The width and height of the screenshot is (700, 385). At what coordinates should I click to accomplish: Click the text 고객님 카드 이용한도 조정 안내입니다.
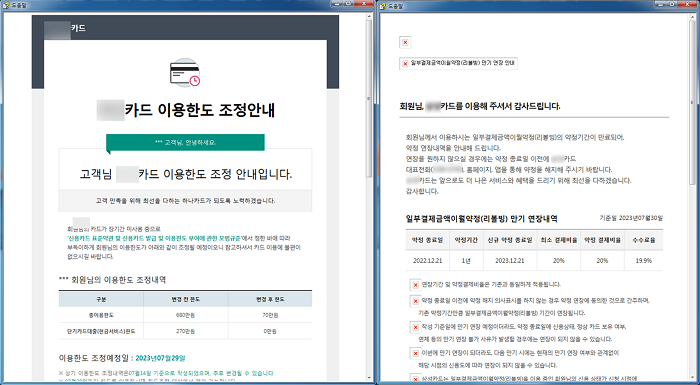185,174
